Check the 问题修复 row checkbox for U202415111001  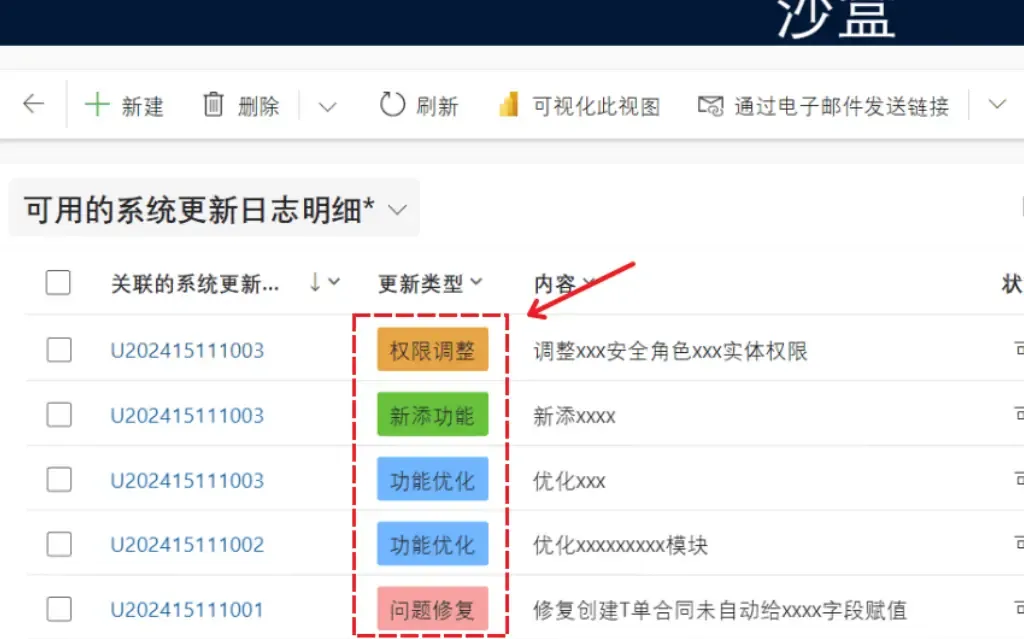tap(57, 610)
